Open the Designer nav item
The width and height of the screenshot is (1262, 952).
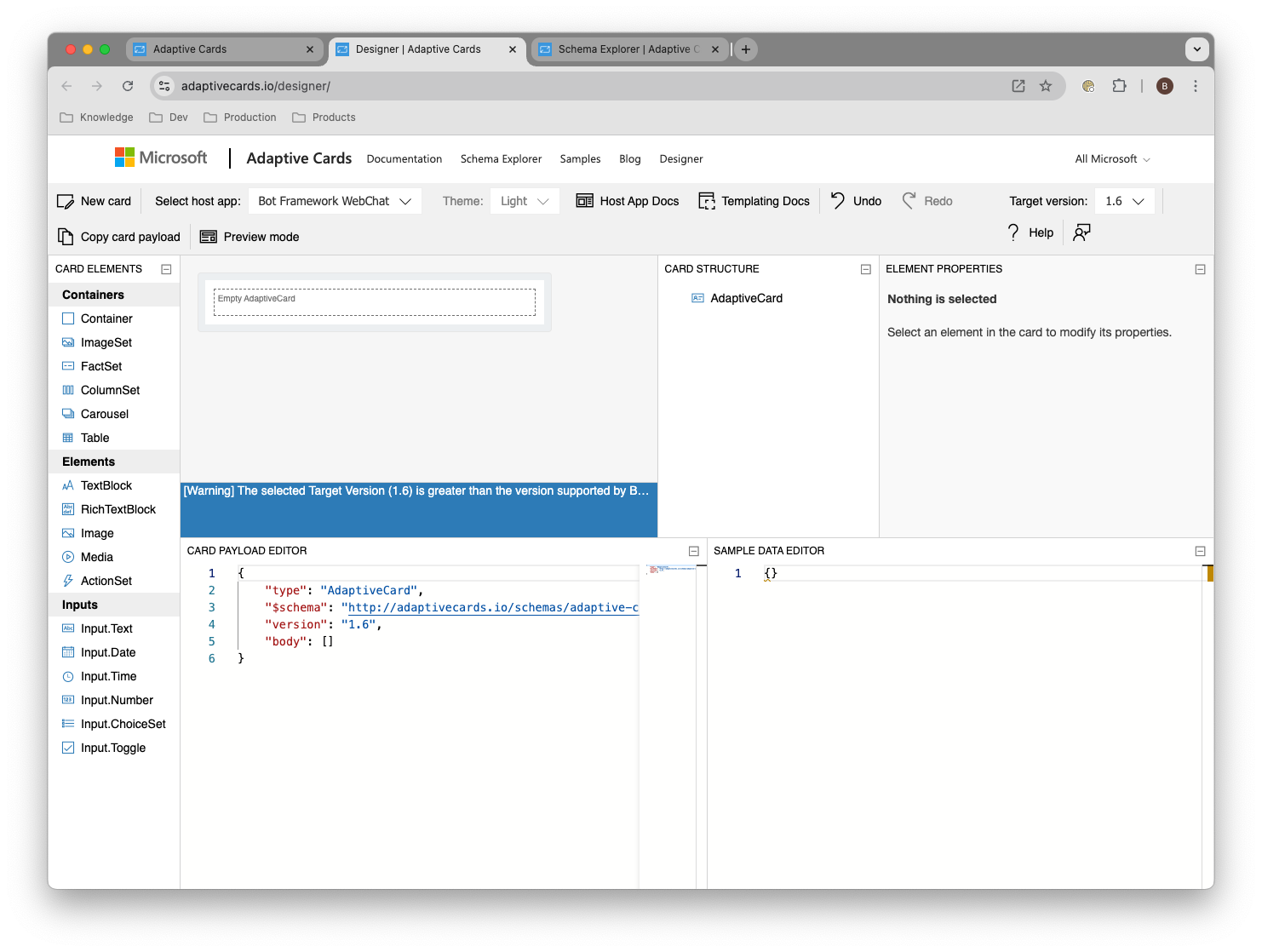point(681,159)
